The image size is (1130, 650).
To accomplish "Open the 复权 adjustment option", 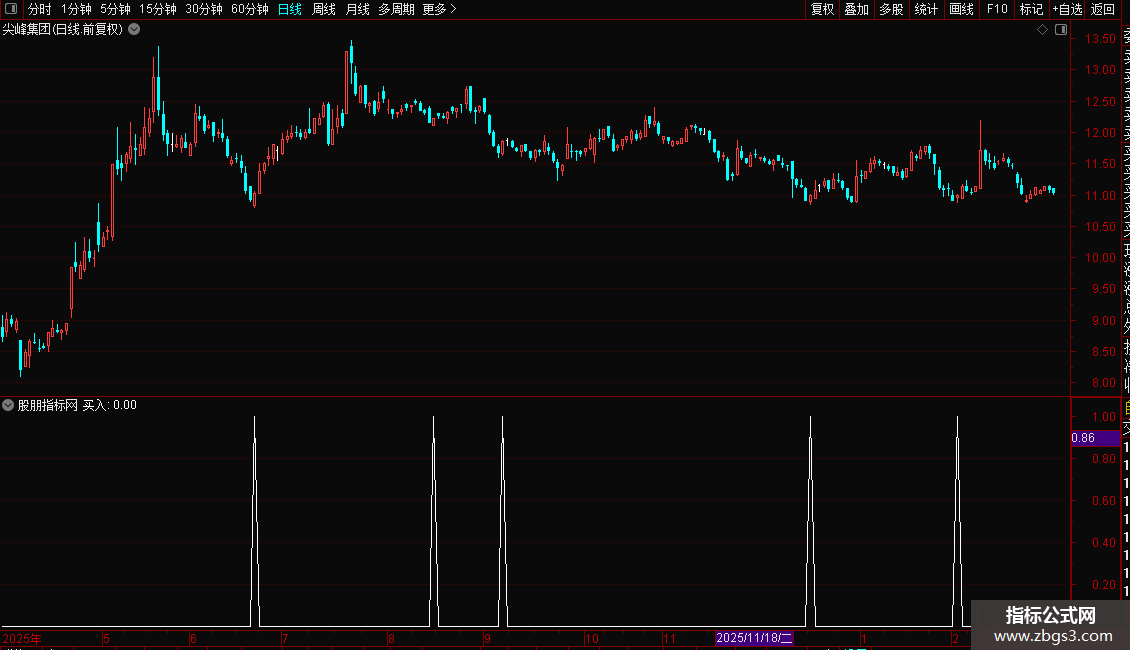I will [822, 9].
